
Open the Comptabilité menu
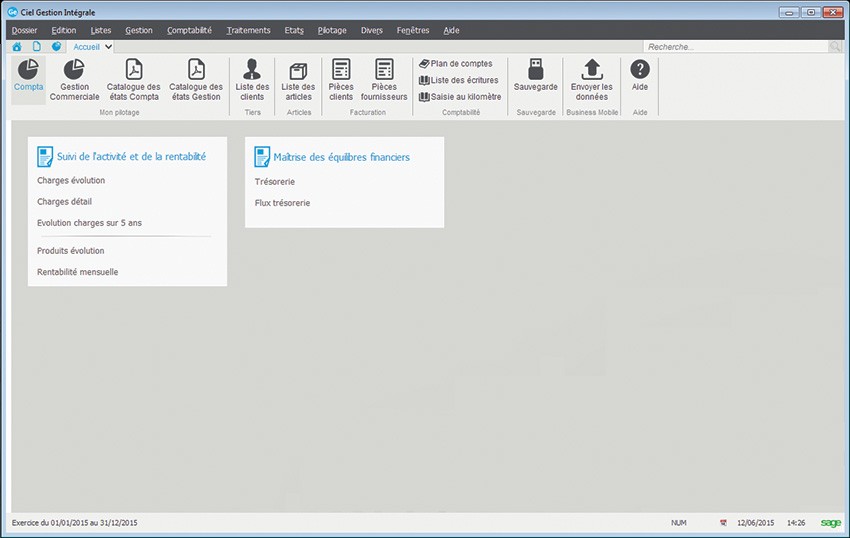(189, 30)
